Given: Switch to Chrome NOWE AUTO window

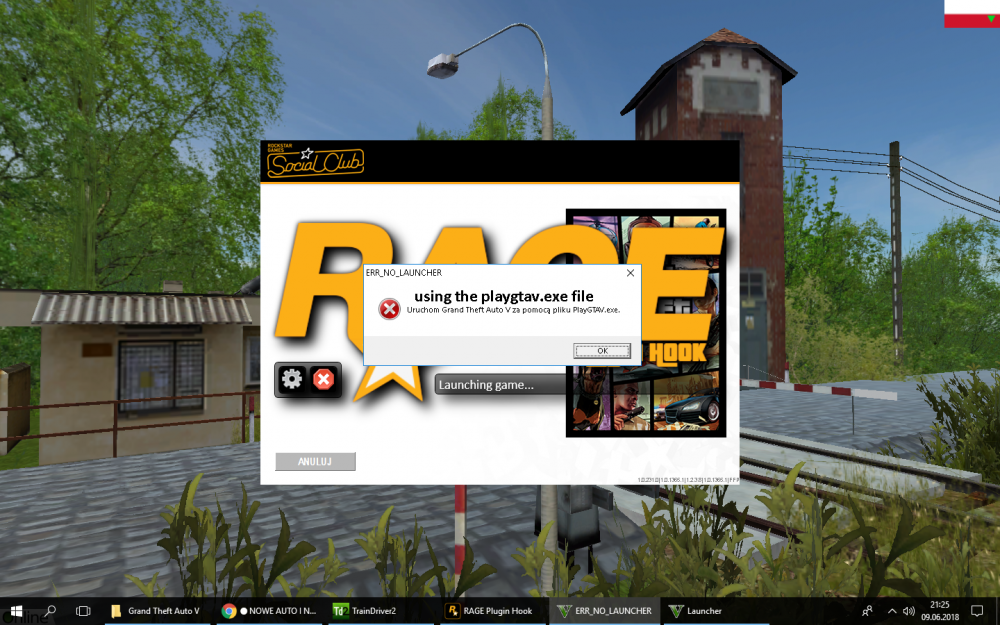Looking at the screenshot, I should [x=269, y=611].
